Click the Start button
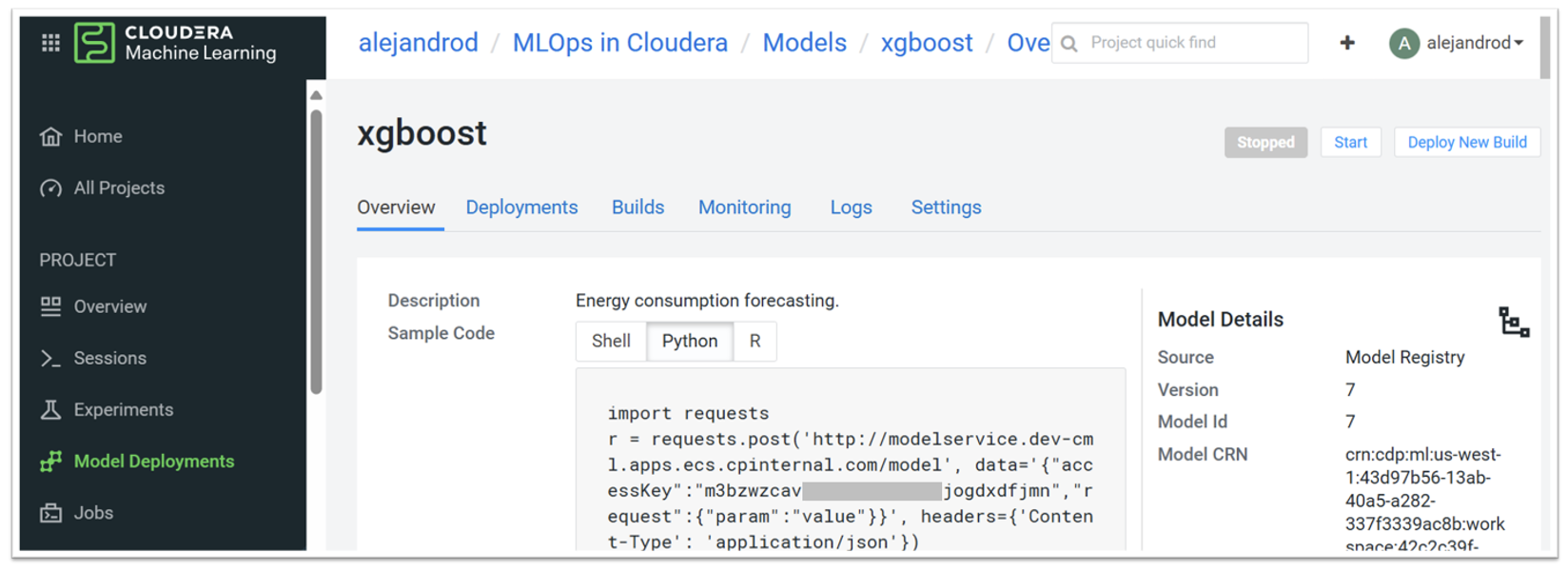Screen dimensions: 1568x571 click(1350, 143)
